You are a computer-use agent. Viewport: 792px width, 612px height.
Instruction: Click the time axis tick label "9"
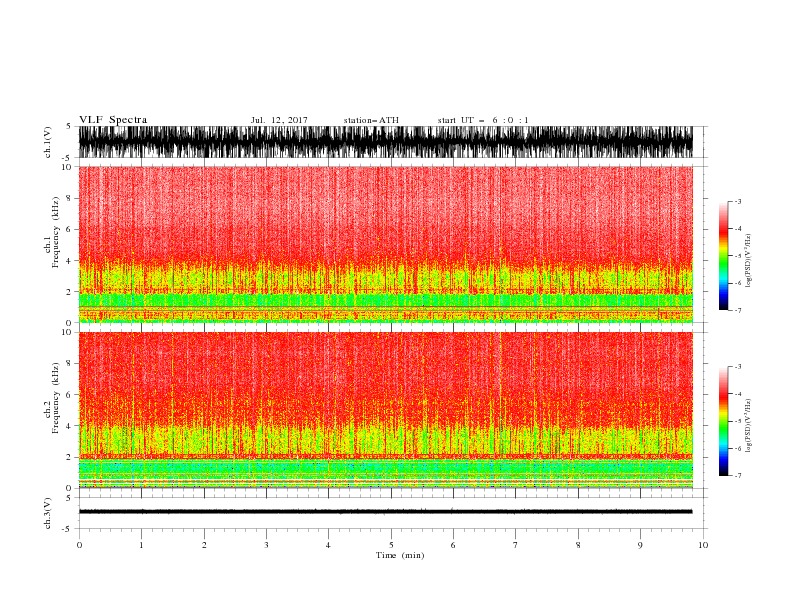tap(640, 545)
